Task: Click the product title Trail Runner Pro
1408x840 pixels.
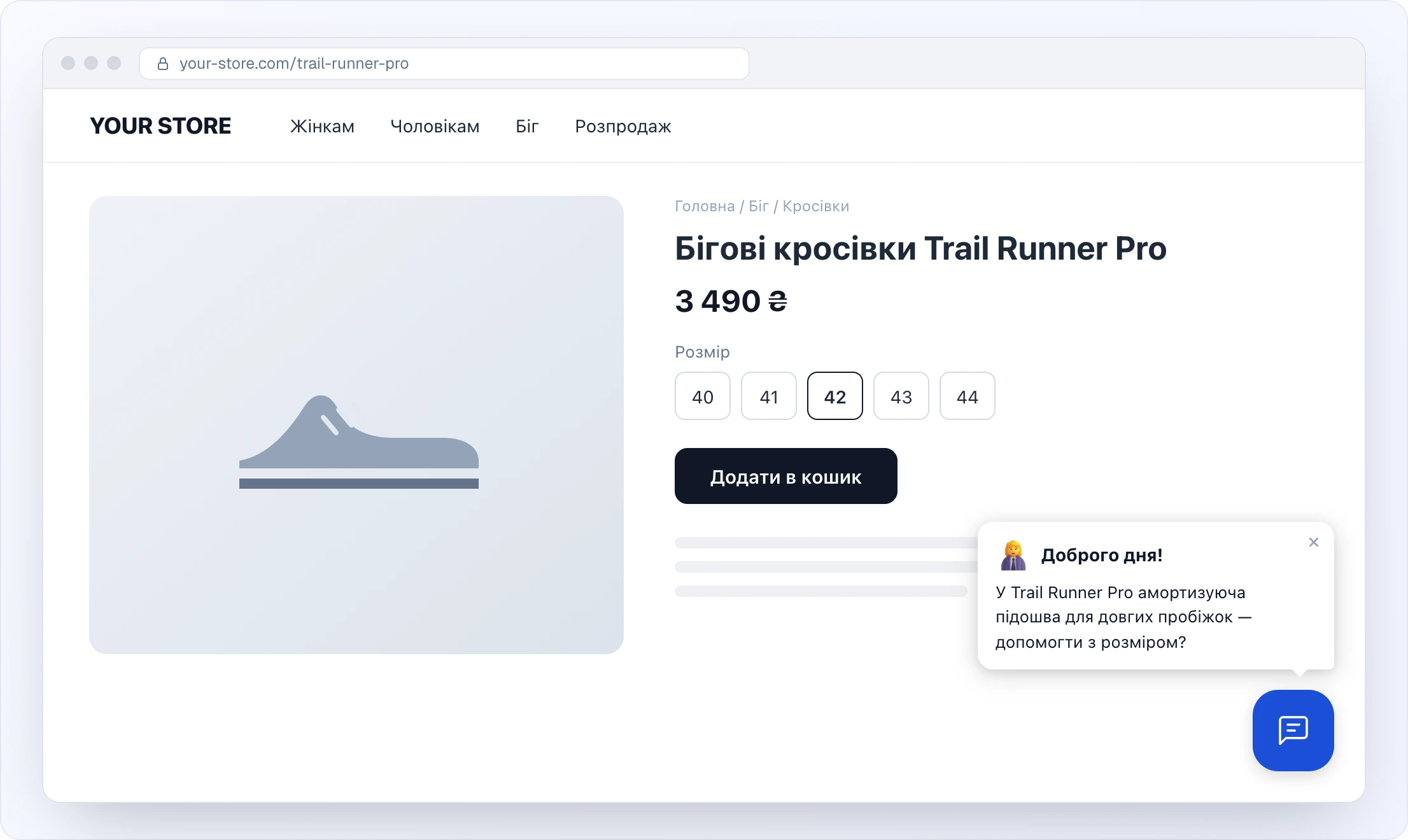Action: pos(920,248)
